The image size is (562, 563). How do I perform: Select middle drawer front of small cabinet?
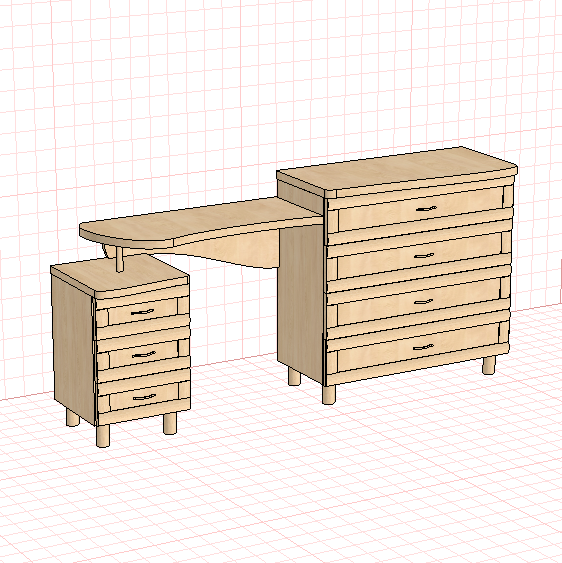point(144,354)
